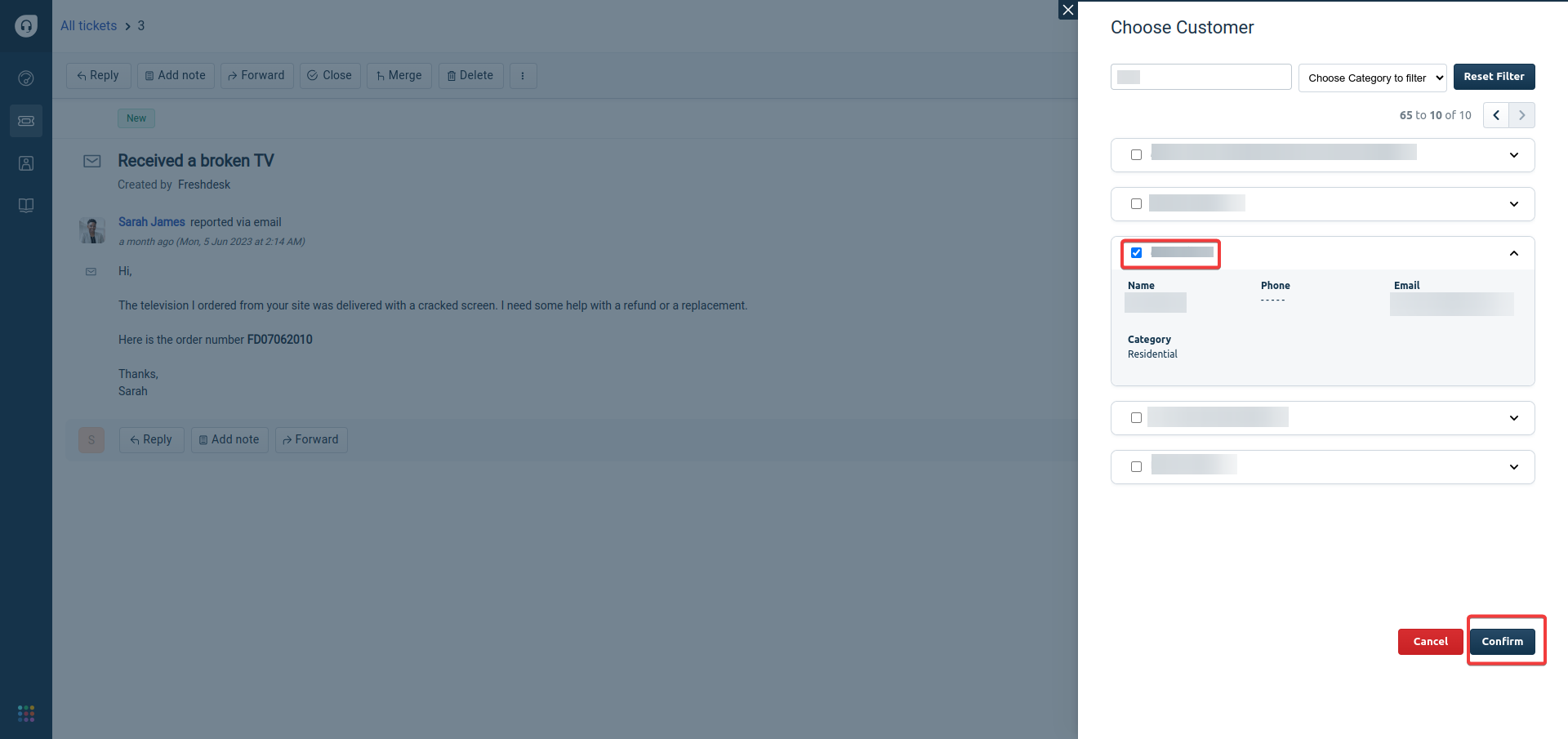This screenshot has width=1568, height=739.
Task: Click the S agent avatar near reply
Action: pyautogui.click(x=91, y=440)
